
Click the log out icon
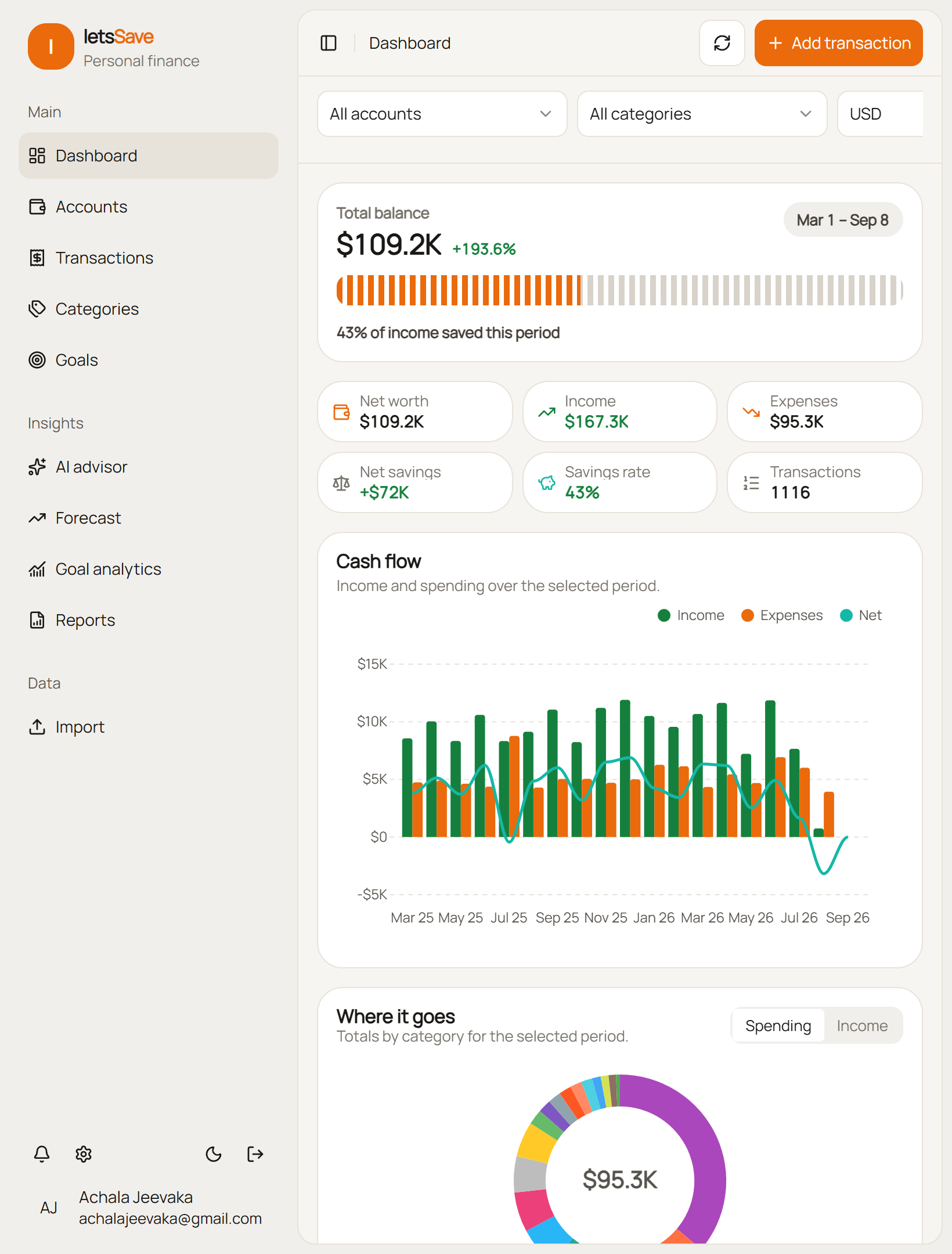coord(255,1154)
